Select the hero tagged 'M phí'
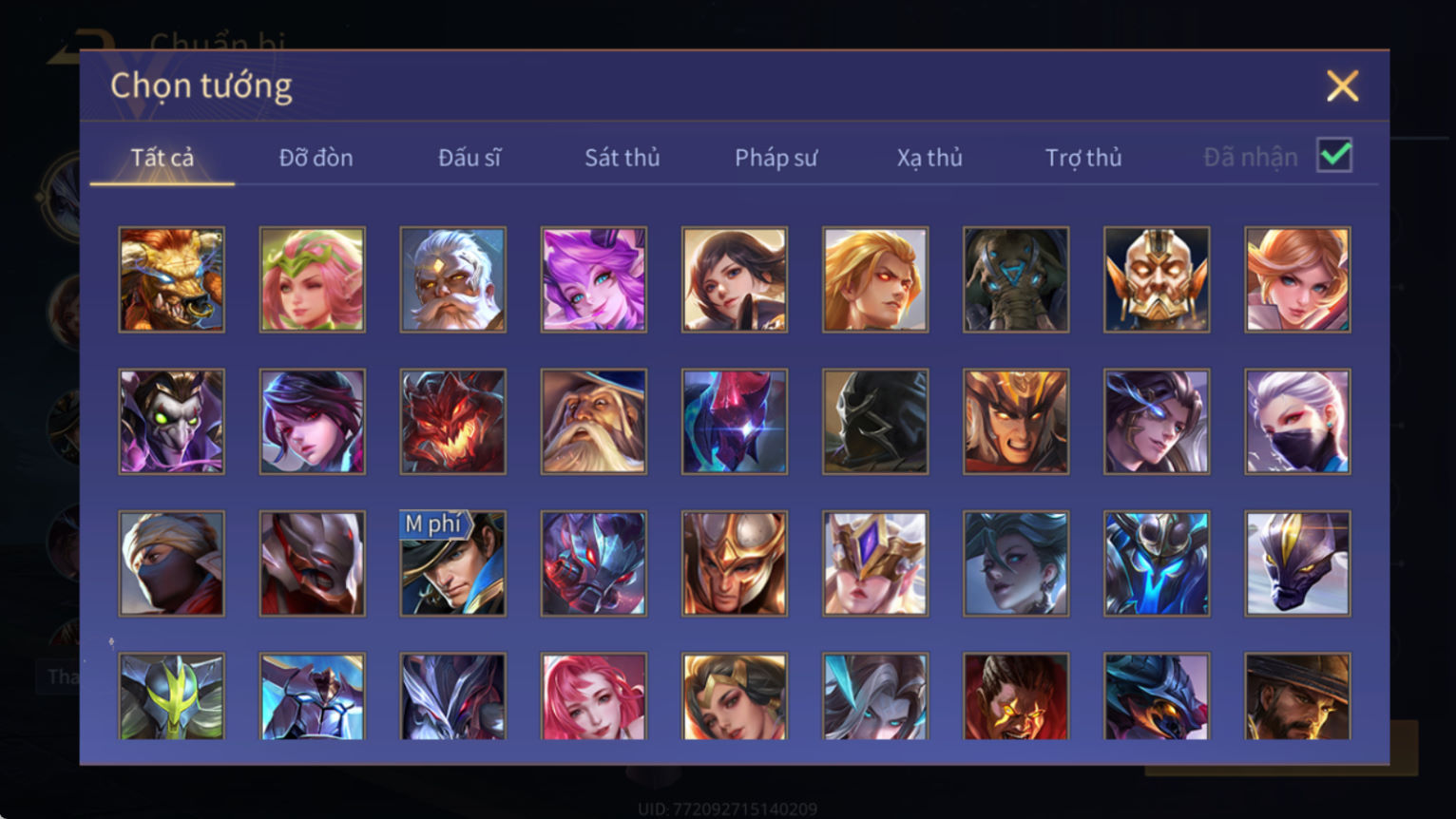 tap(453, 563)
